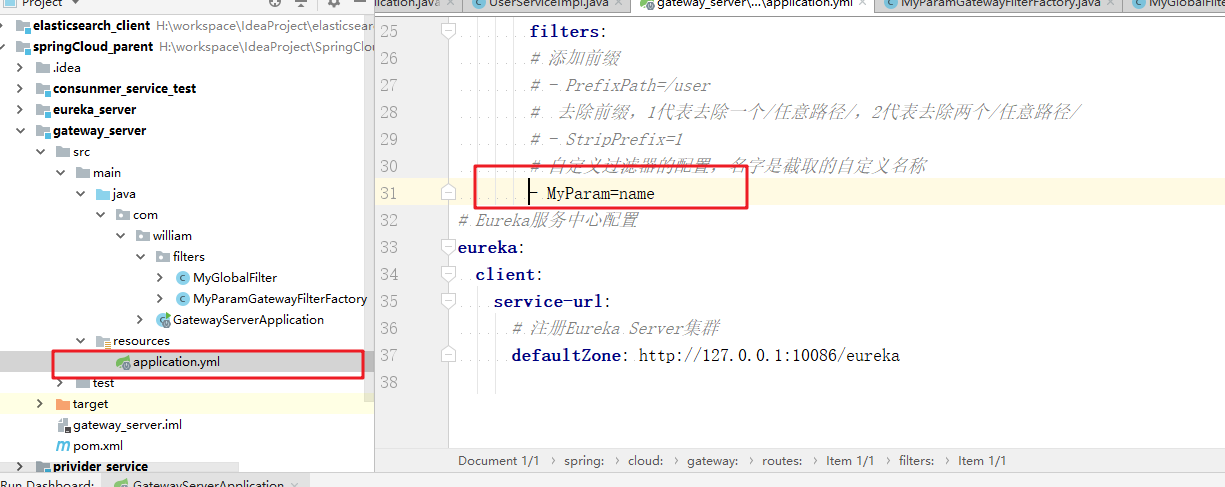Click the MyGlobalFilter class icon
The height and width of the screenshot is (487, 1225).
click(183, 278)
